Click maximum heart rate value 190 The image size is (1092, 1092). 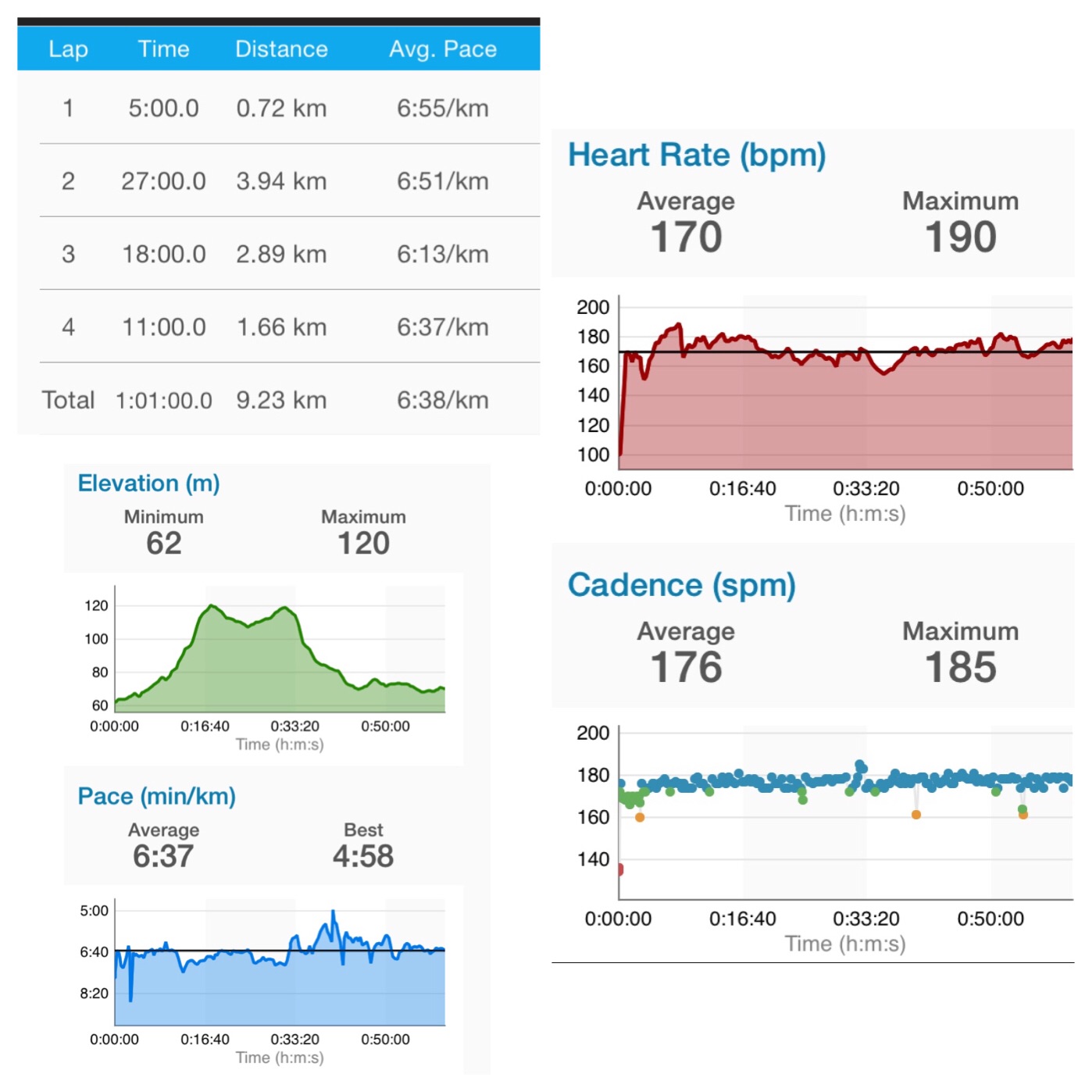click(960, 237)
